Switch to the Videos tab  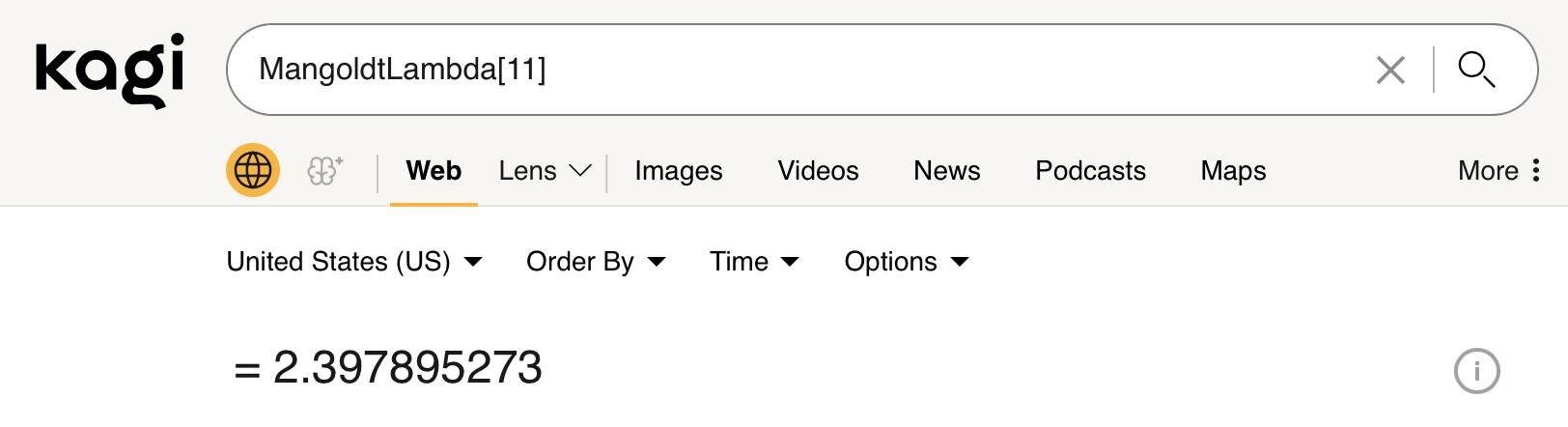click(x=818, y=171)
